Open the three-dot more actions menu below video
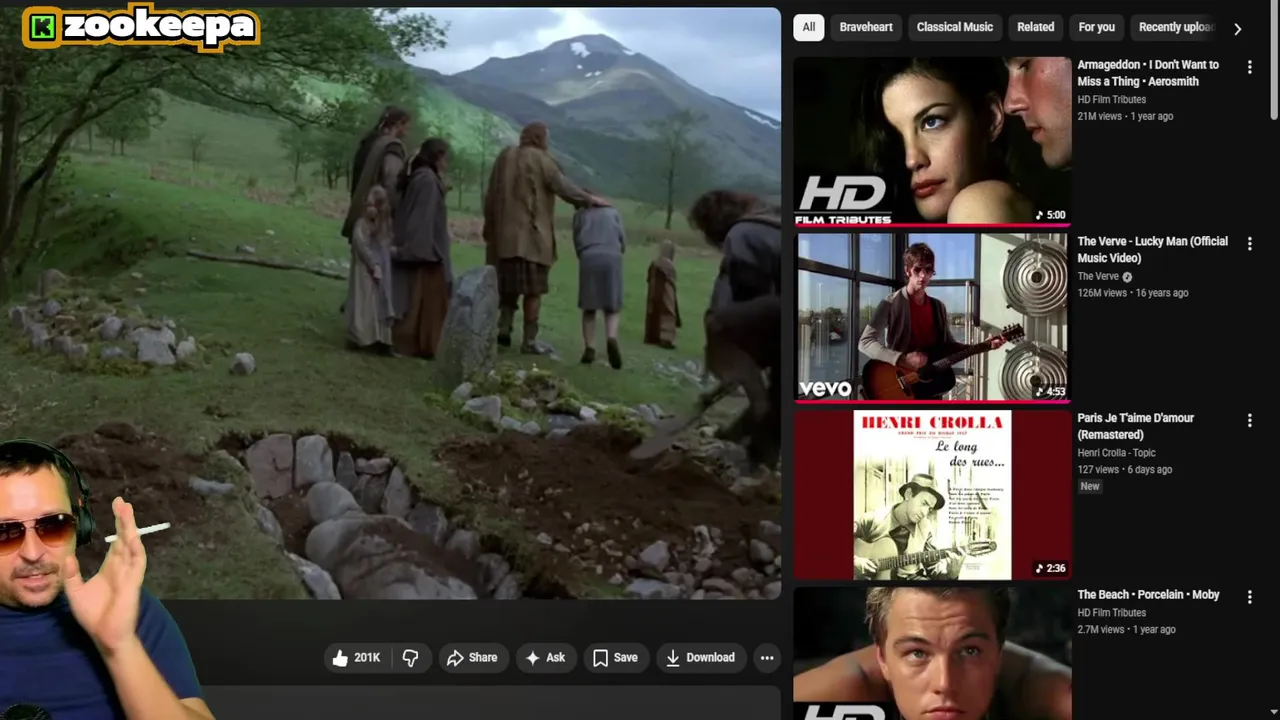This screenshot has height=720, width=1280. click(767, 657)
